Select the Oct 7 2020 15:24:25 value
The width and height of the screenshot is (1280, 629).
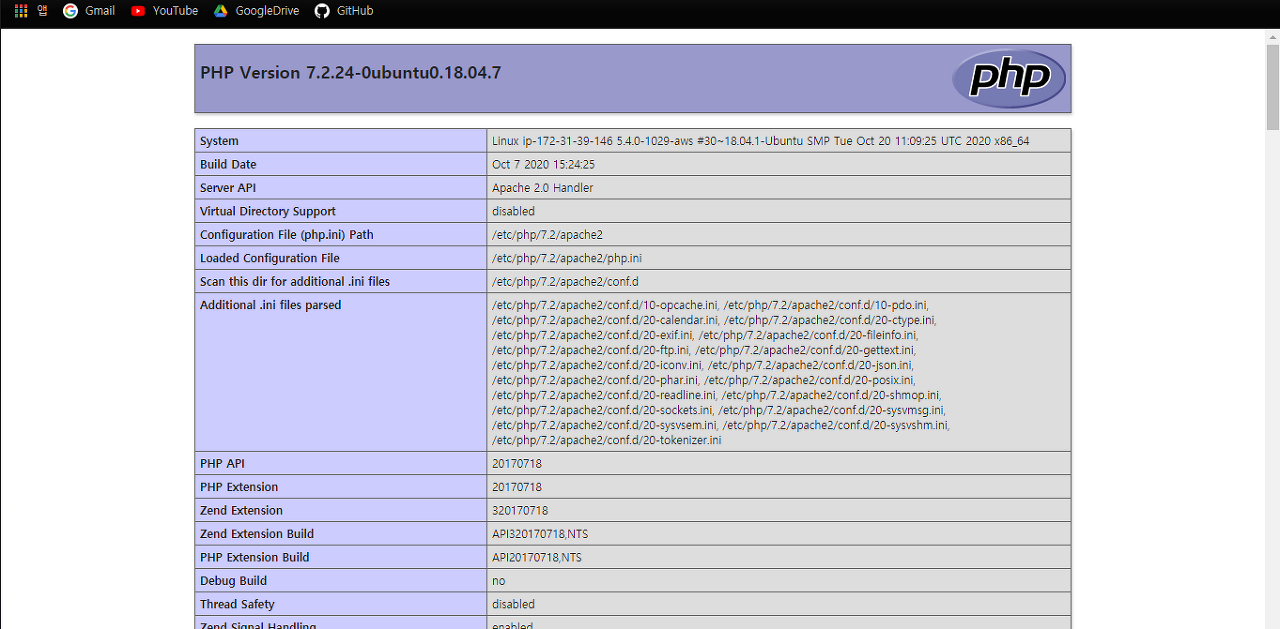point(543,164)
